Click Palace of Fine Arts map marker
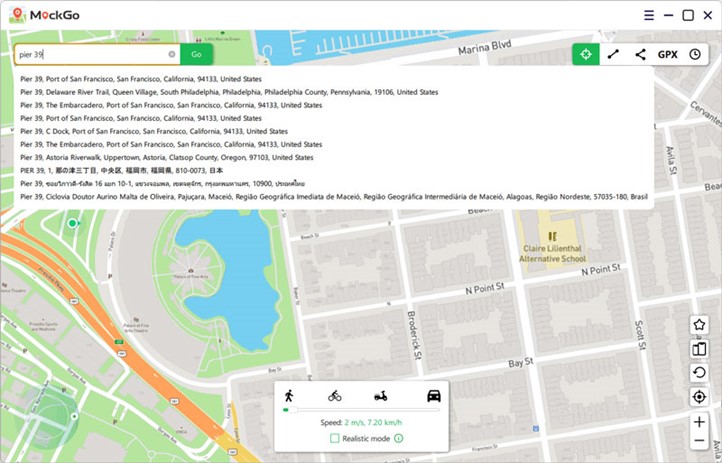The height and width of the screenshot is (463, 722). coord(191,271)
